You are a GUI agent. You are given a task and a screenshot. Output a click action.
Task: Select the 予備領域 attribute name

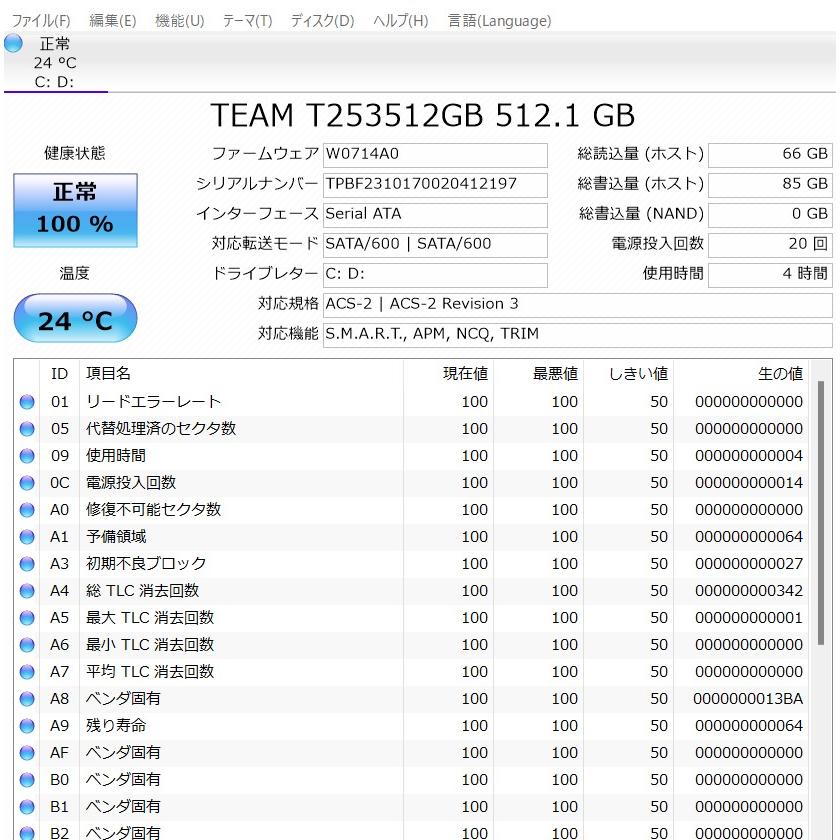click(x=116, y=537)
